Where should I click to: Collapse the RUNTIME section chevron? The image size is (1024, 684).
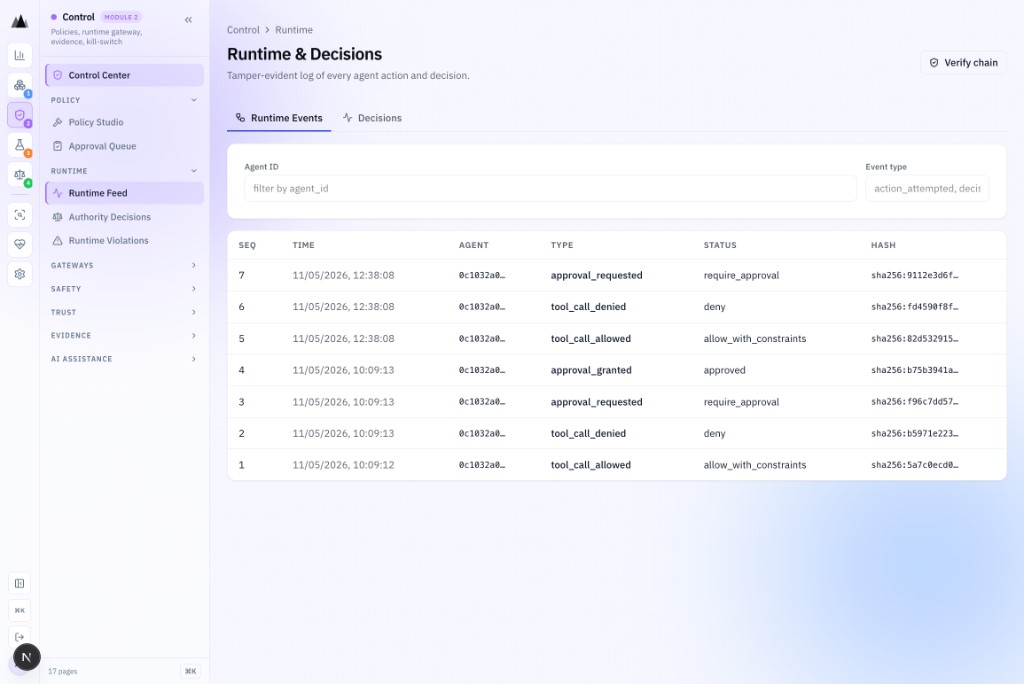pyautogui.click(x=194, y=171)
